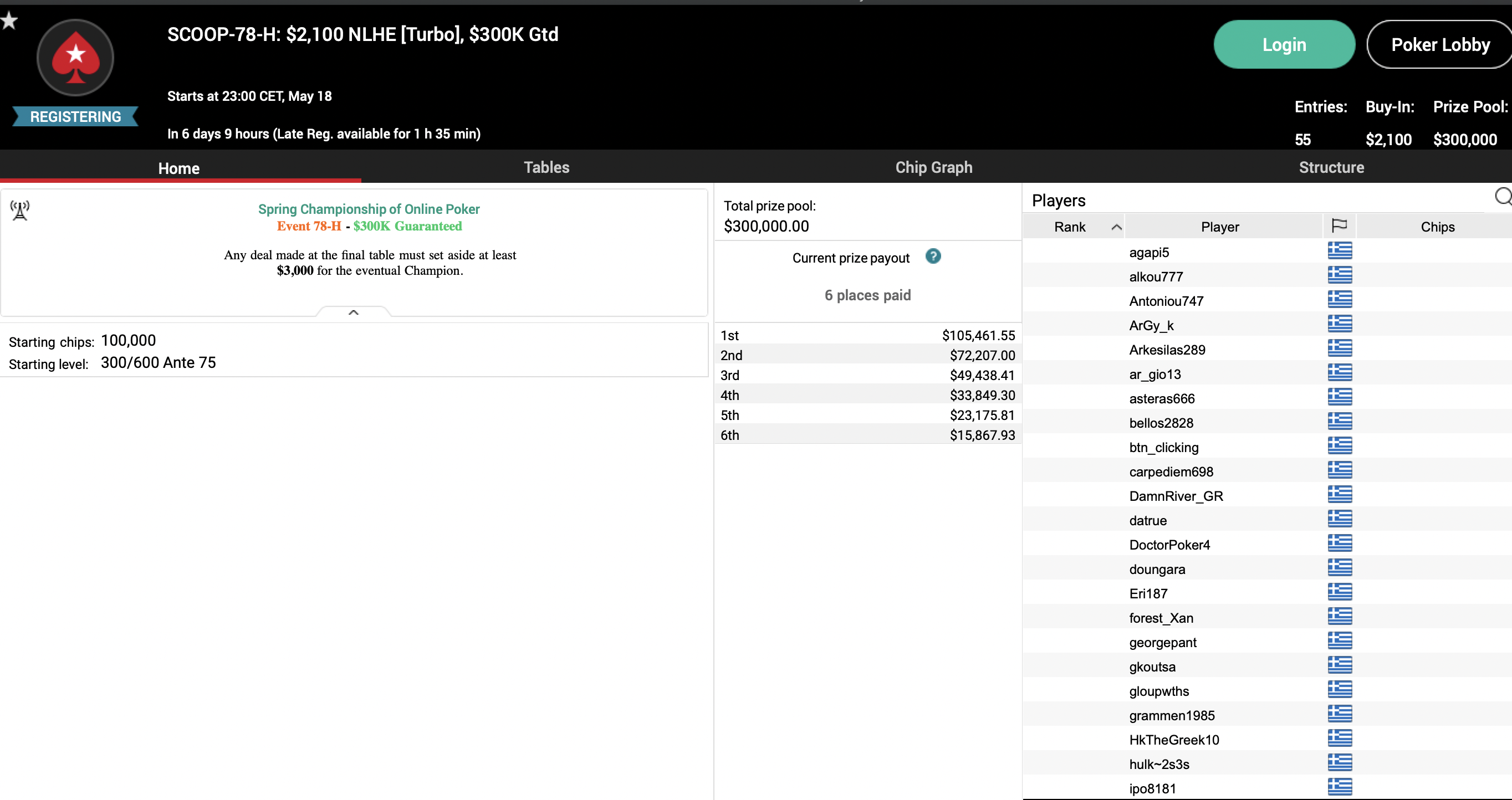Open the Poker Lobby
The width and height of the screenshot is (1512, 800).
pos(1440,44)
